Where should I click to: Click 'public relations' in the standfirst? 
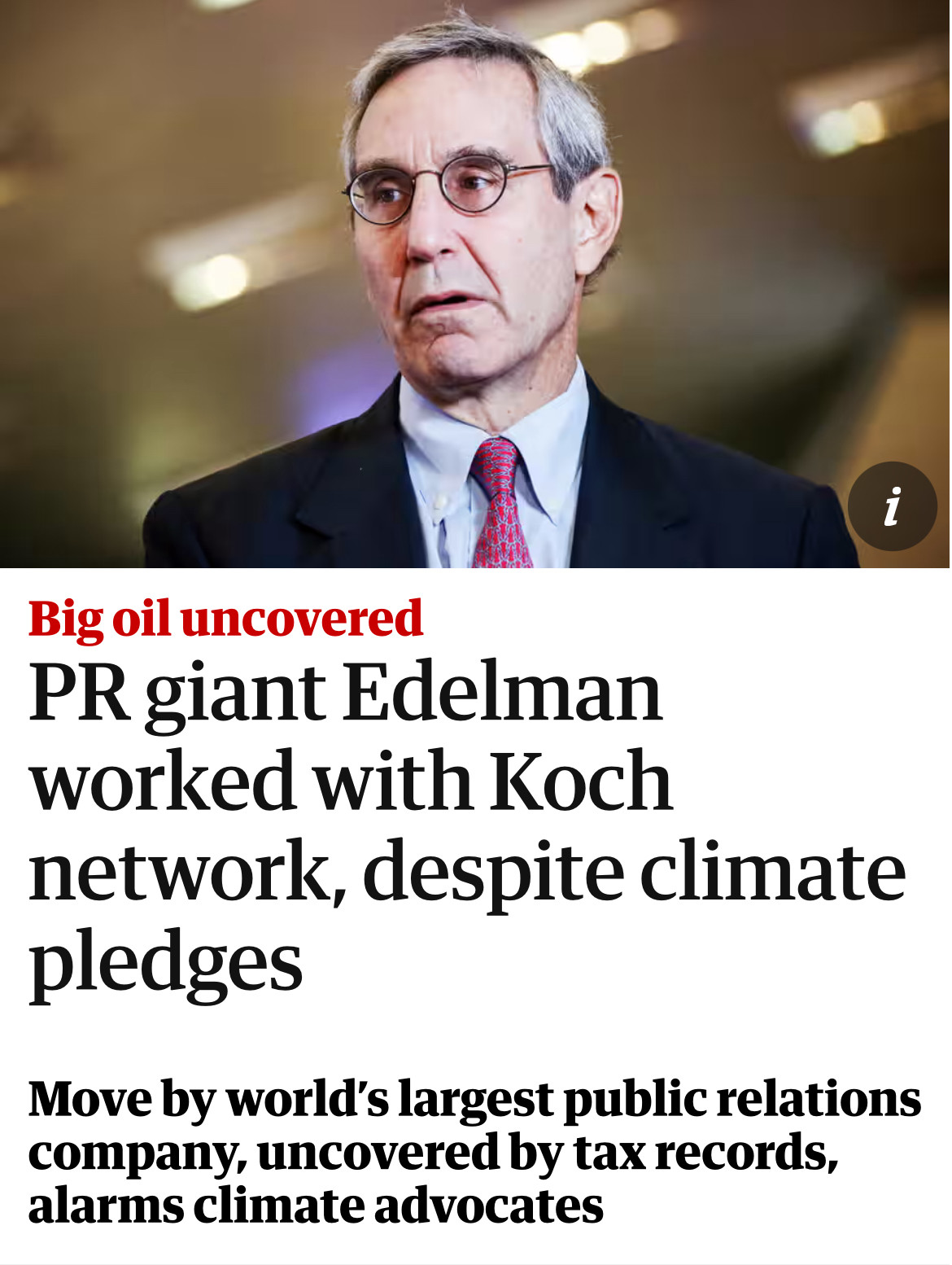(x=742, y=1101)
